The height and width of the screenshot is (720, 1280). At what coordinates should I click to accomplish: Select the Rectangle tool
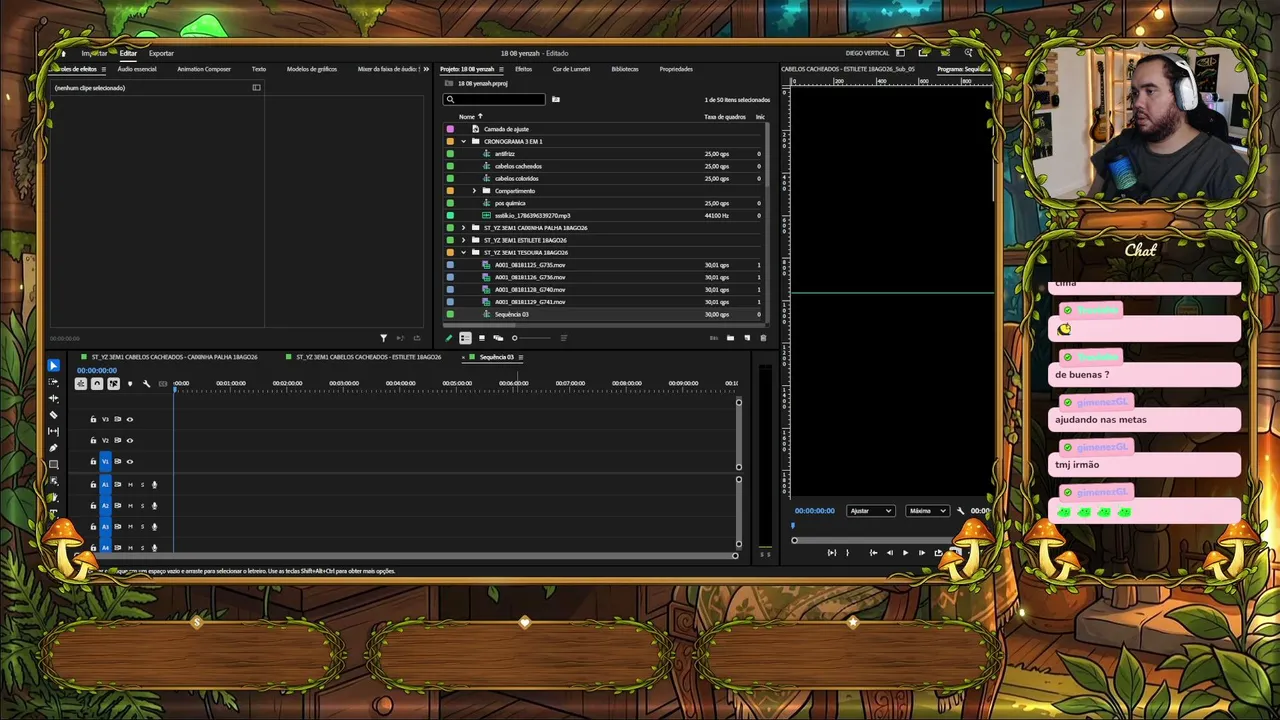click(x=54, y=464)
